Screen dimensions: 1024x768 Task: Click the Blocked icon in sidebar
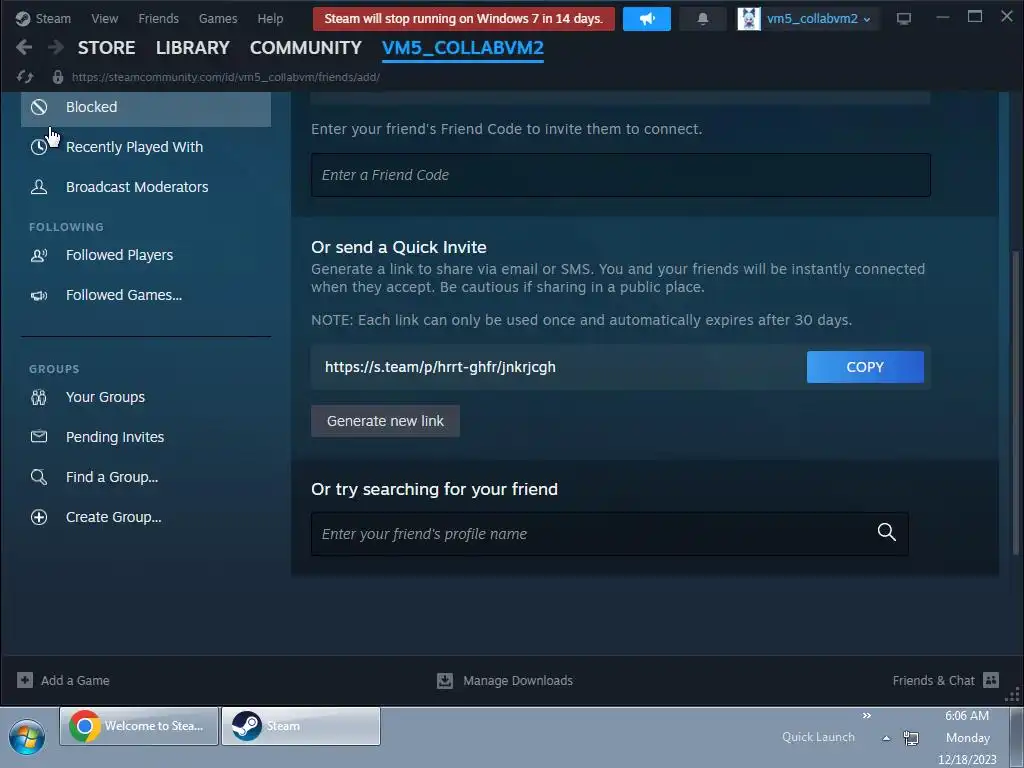39,107
